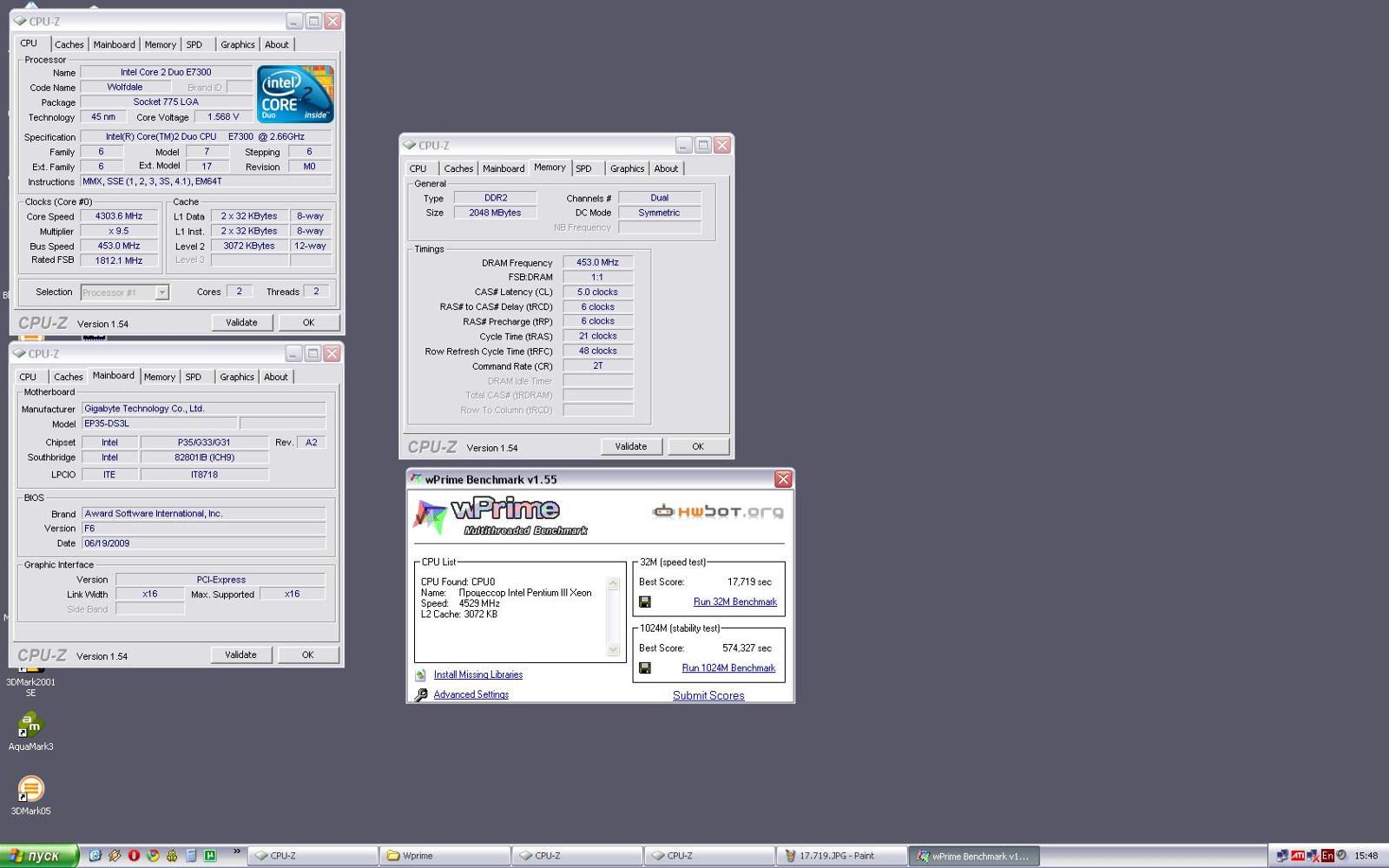Click the wPrime logo image
This screenshot has width=1389, height=868.
click(500, 516)
